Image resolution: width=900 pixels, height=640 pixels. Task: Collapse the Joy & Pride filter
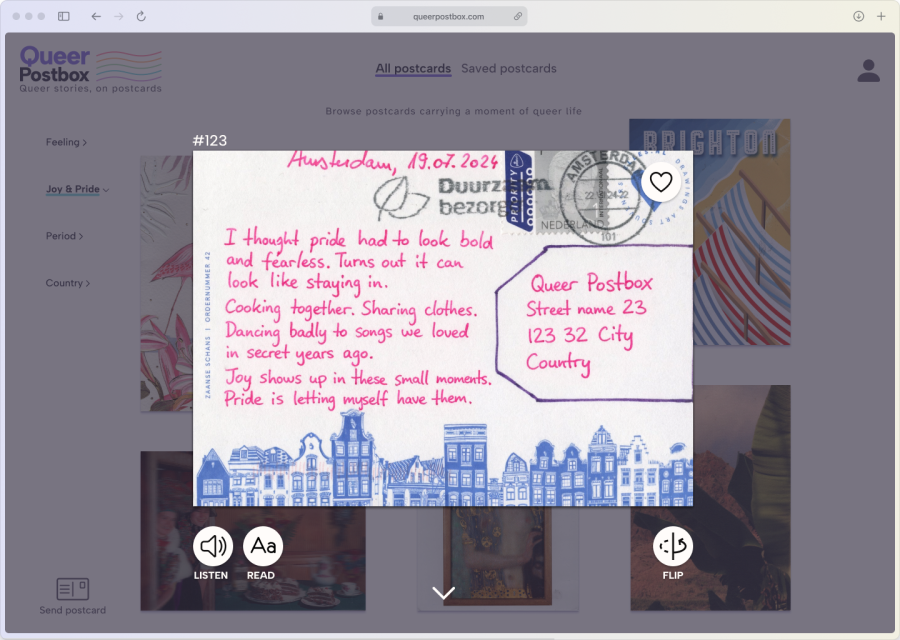click(x=77, y=189)
